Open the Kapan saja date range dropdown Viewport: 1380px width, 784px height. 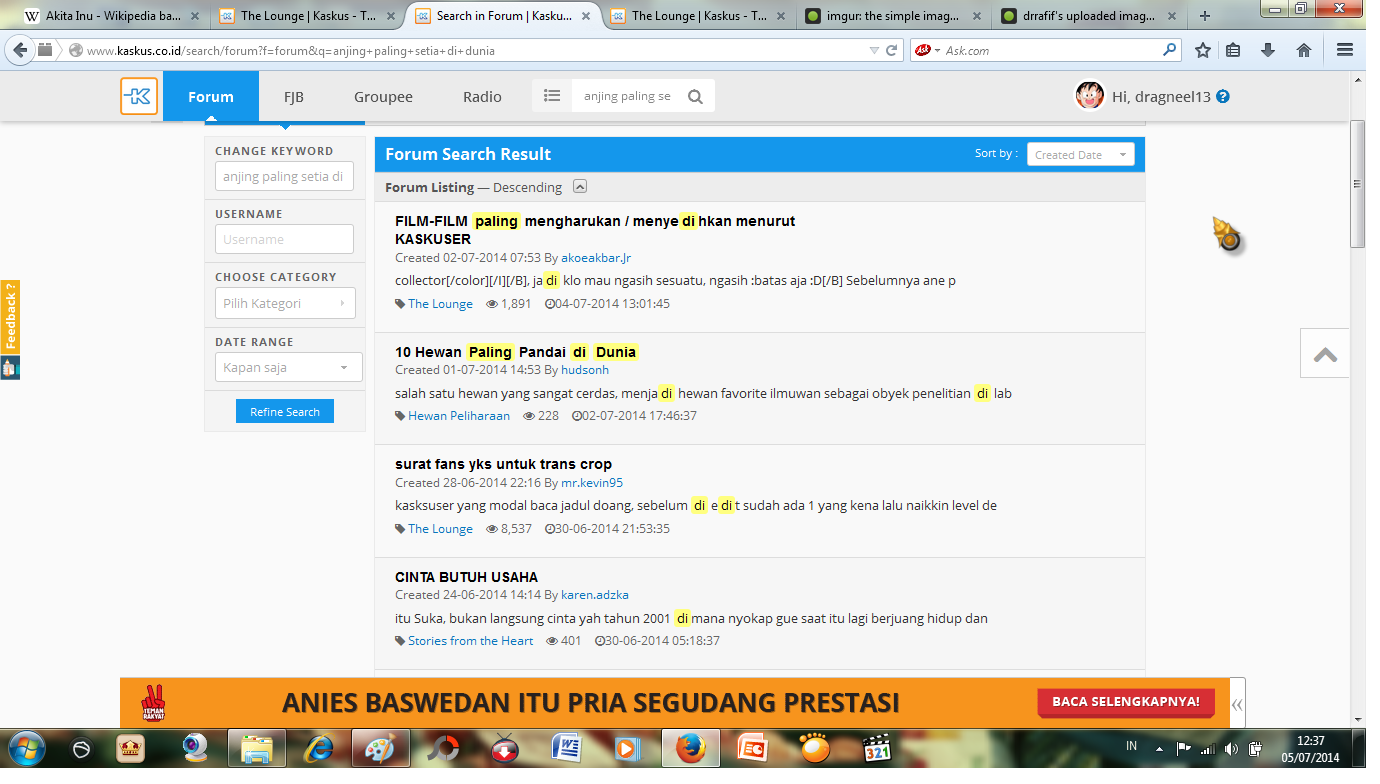(x=288, y=367)
